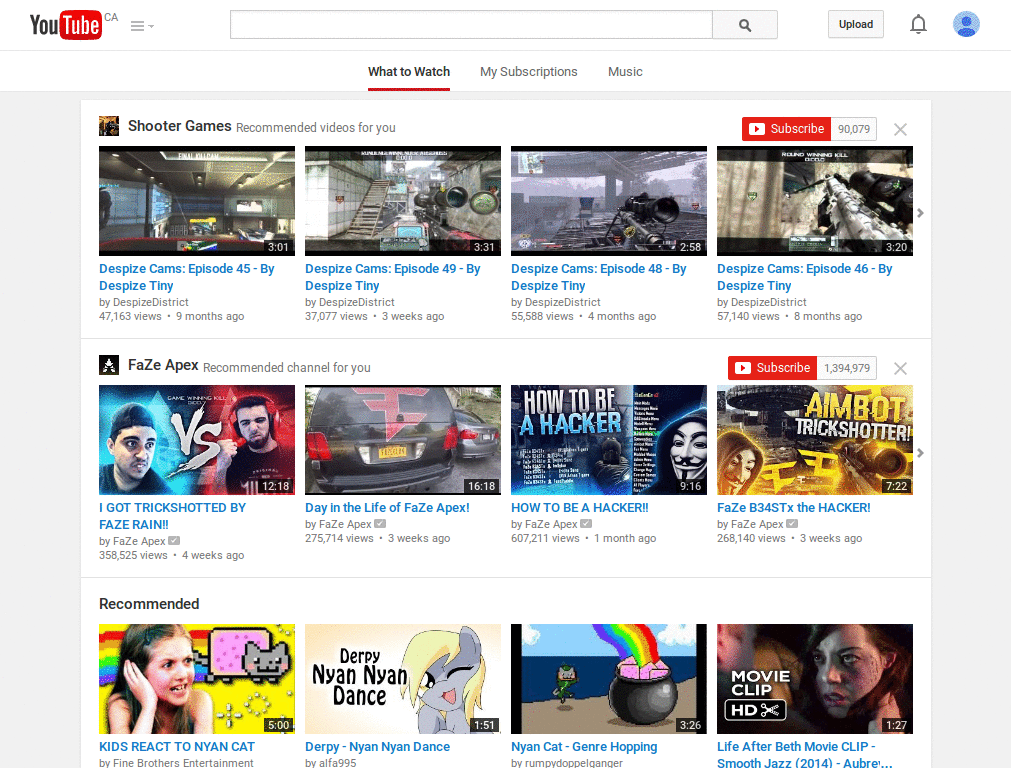This screenshot has width=1024, height=768.
Task: Open title KIDS REACT TO NYAN CAT
Action: click(177, 746)
